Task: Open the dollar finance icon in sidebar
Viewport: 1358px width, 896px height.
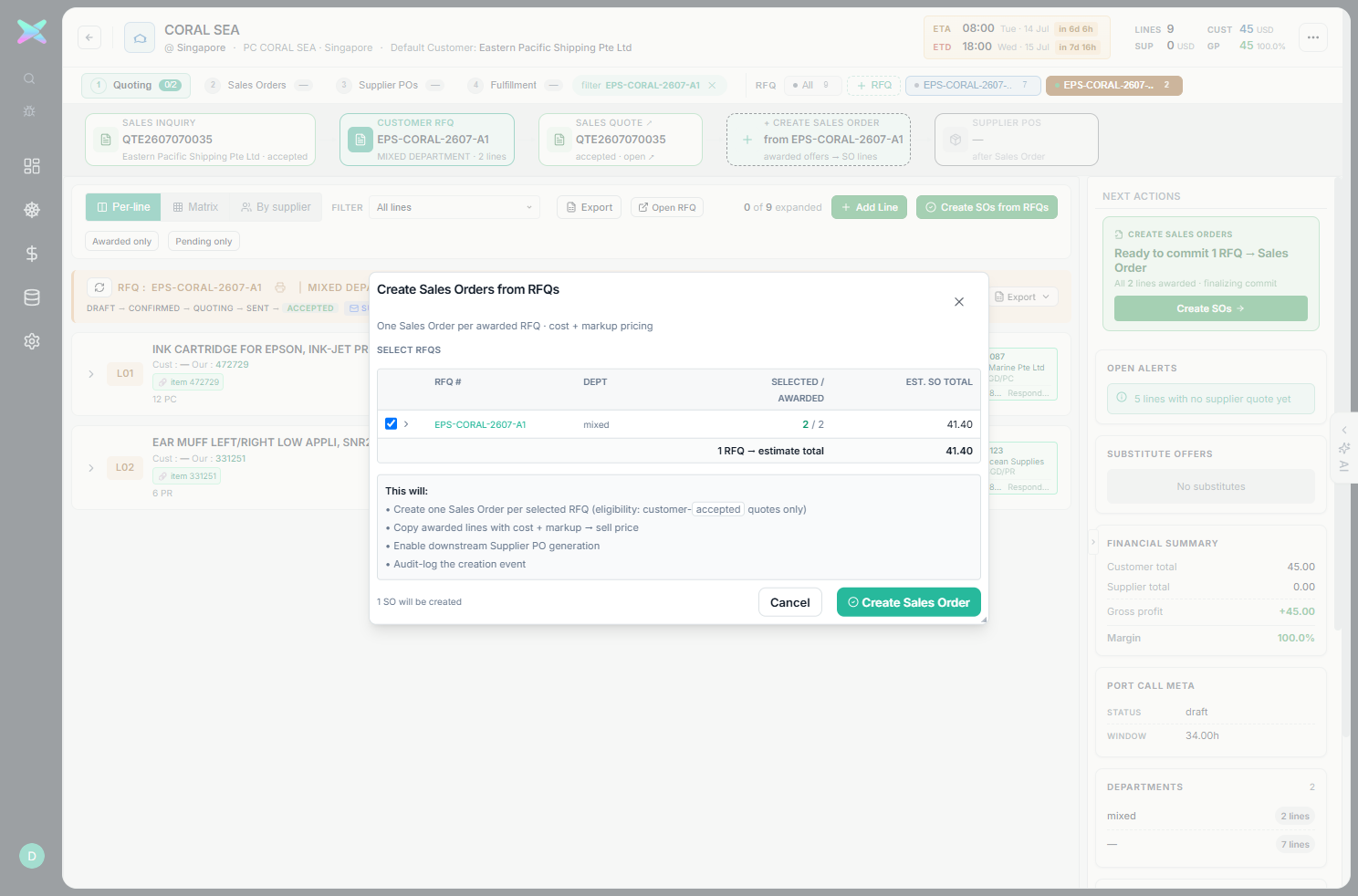Action: [32, 254]
